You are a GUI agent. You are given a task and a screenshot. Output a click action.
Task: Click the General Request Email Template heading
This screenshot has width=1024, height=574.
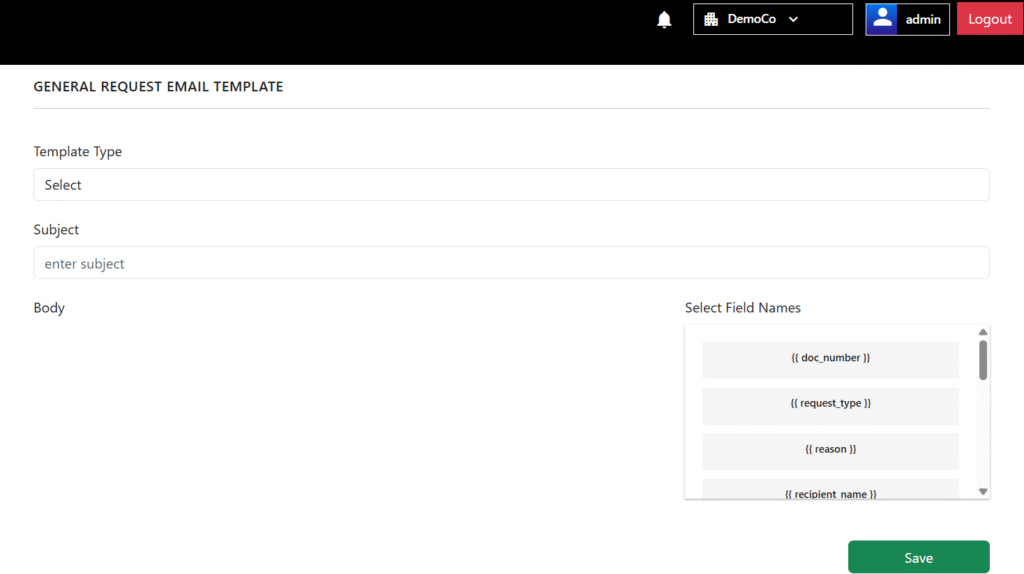158,87
